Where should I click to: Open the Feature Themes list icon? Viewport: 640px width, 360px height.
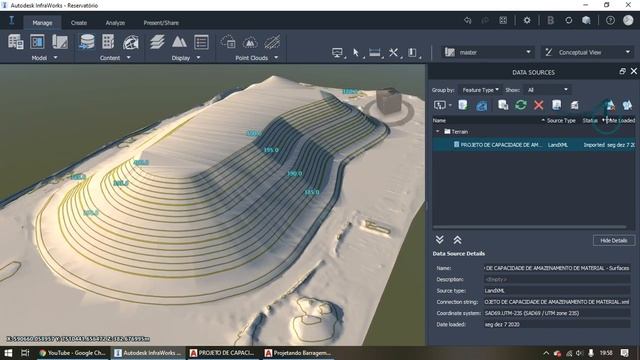click(x=201, y=42)
